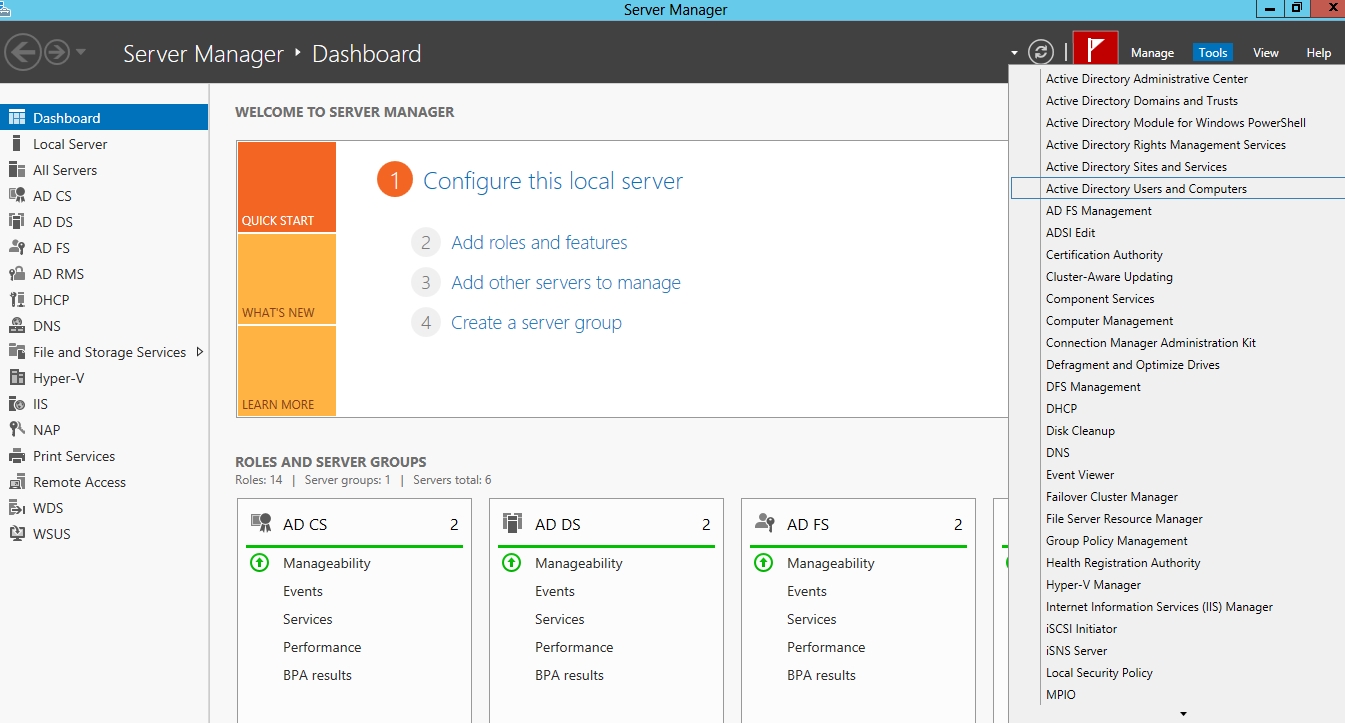Click the back navigation arrow

(23, 52)
